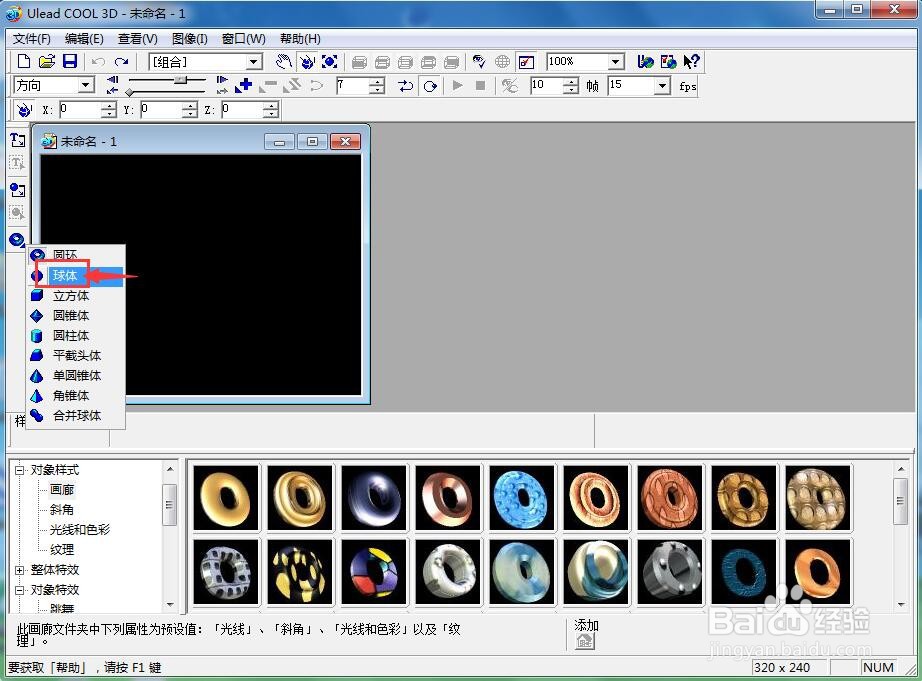Collapse the 对象样式 tree node
The width and height of the screenshot is (922, 681).
[19, 470]
